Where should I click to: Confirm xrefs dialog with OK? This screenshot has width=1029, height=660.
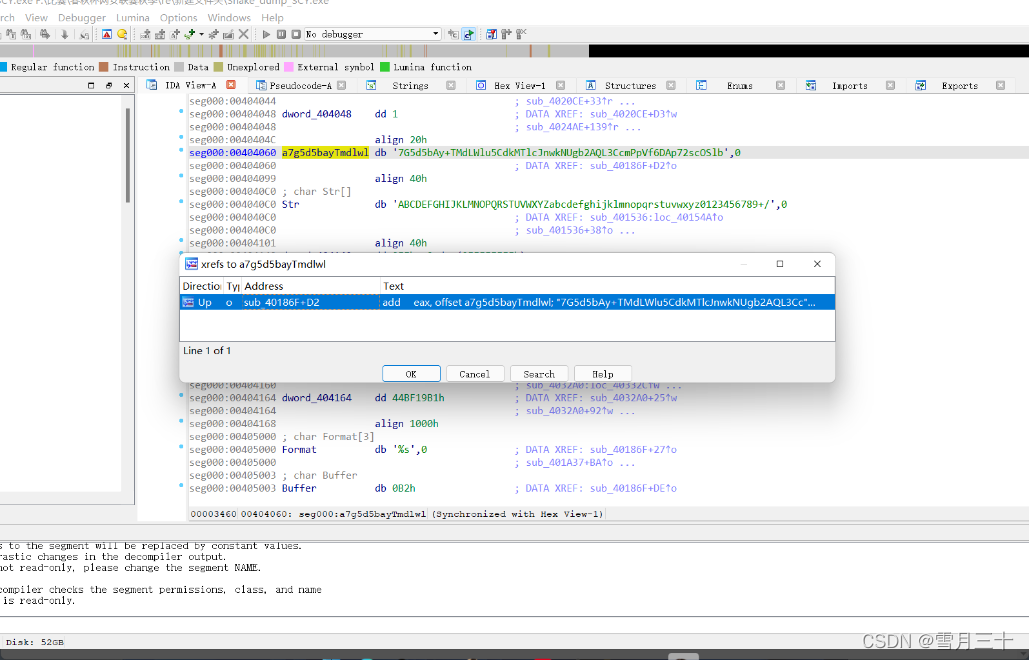click(411, 374)
